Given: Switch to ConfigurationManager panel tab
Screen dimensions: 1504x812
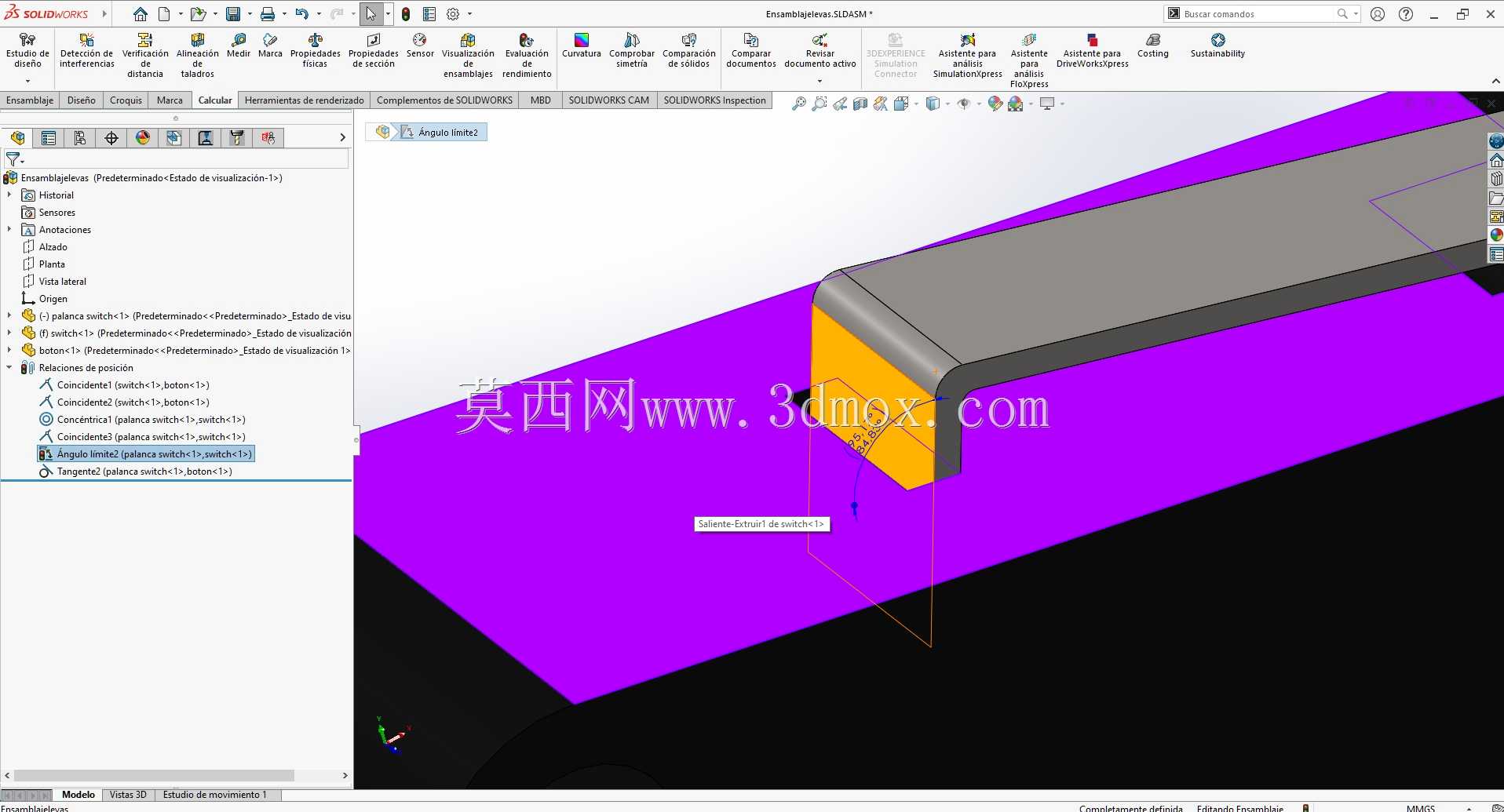Looking at the screenshot, I should tap(80, 138).
